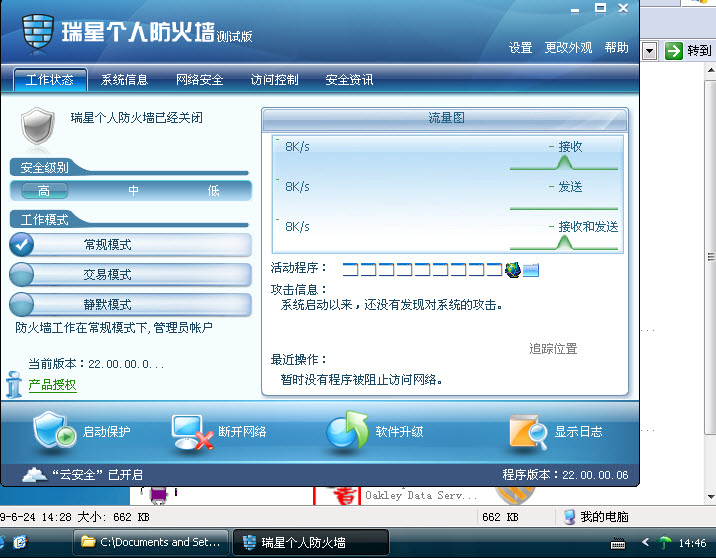Viewport: 716px width, 558px height.
Task: Open C:\Documents and Set... taskbar button
Action: pos(151,542)
